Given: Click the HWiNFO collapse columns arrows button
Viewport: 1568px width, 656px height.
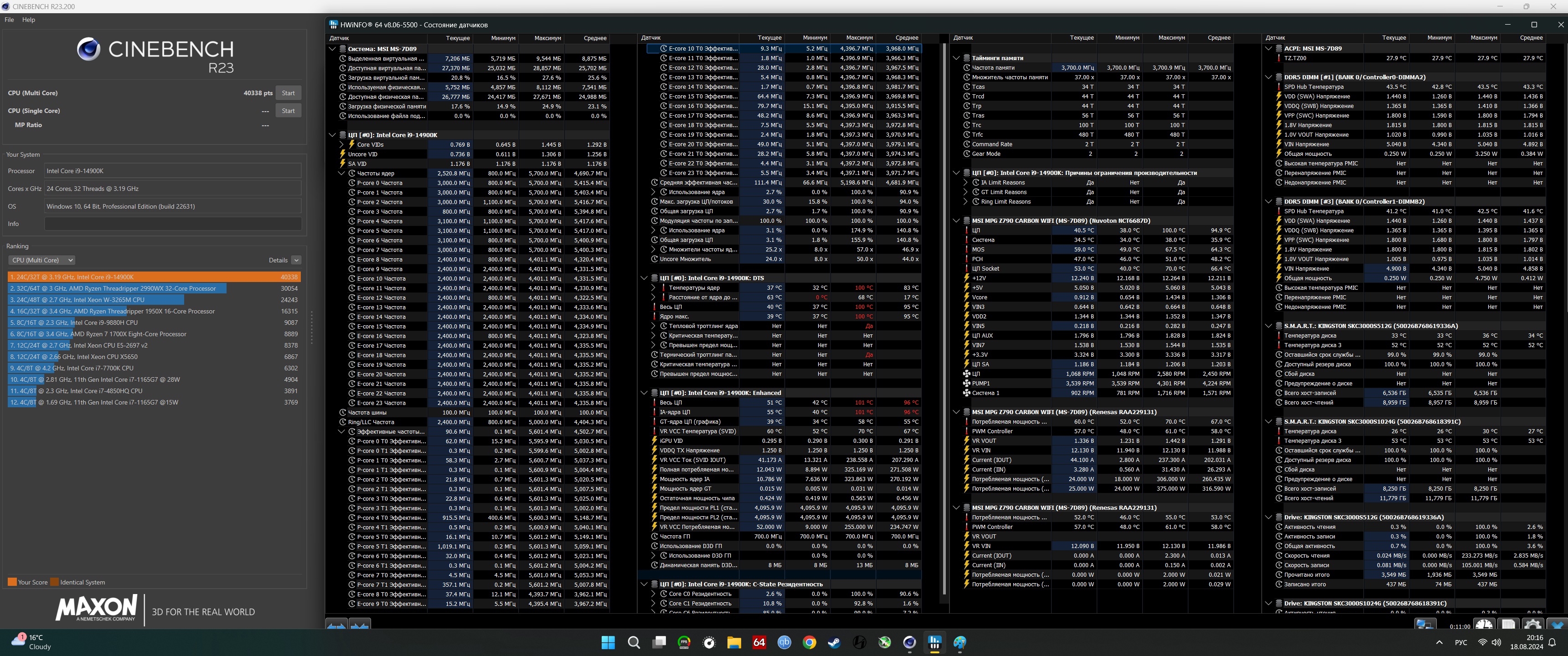Looking at the screenshot, I should (x=360, y=625).
